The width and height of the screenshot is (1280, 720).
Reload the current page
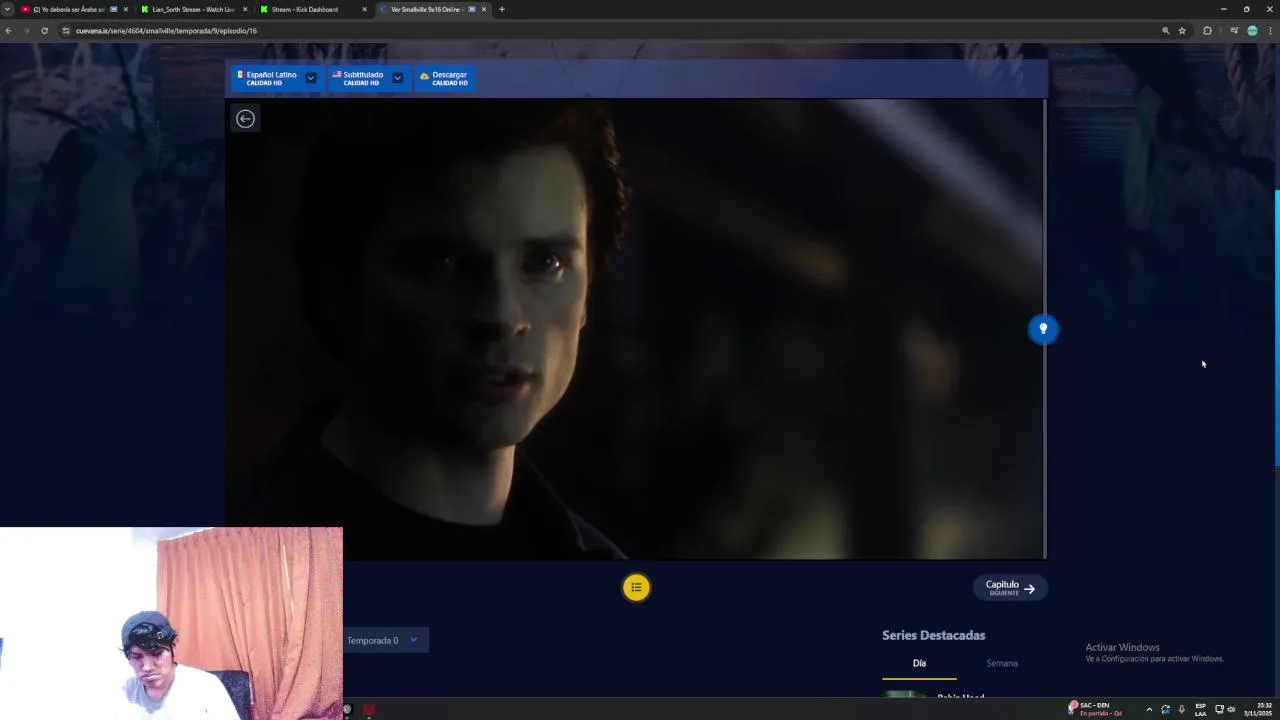[44, 31]
